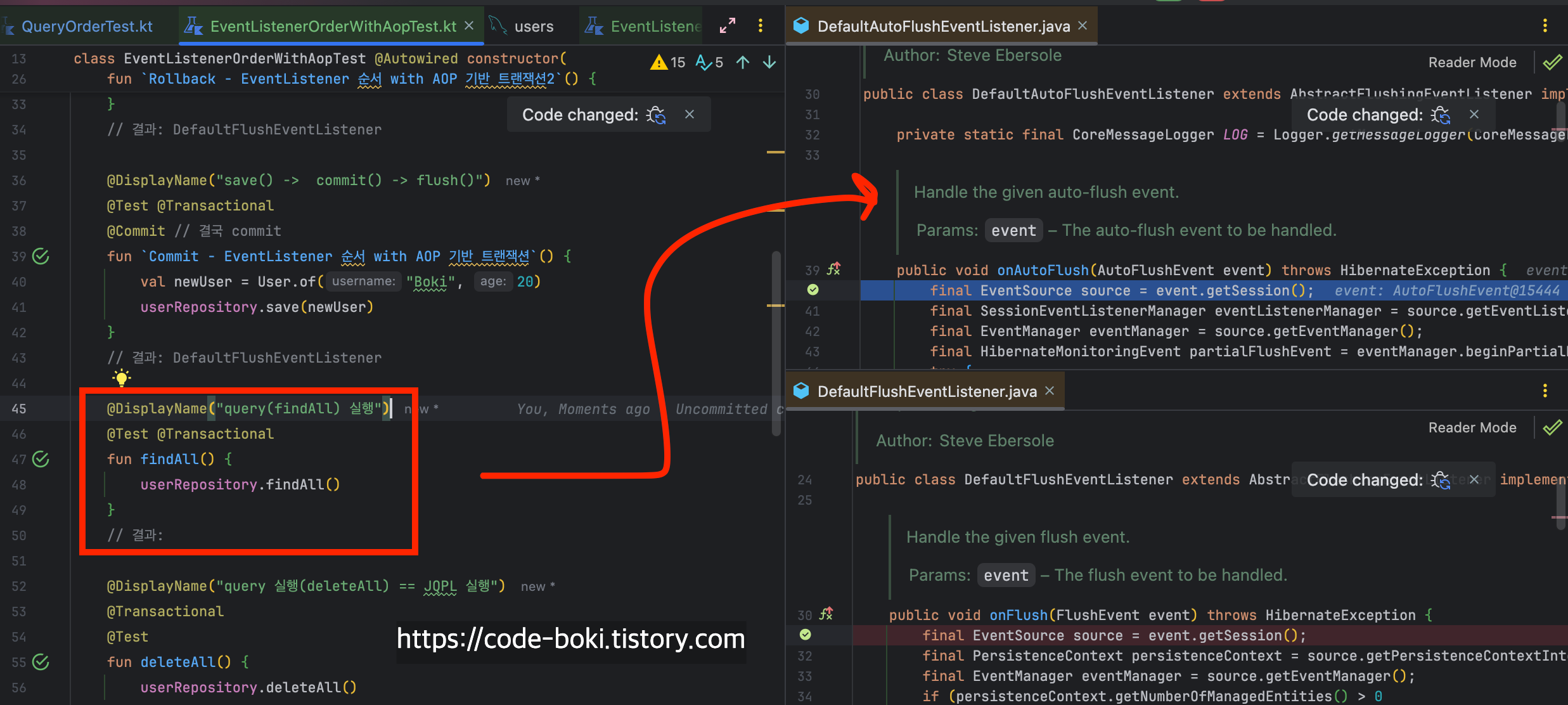This screenshot has height=705, width=1568.
Task: Expand the left editor to full screen
Action: (728, 26)
